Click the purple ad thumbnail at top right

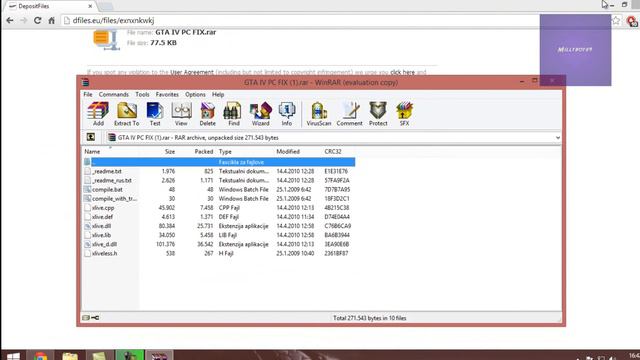point(576,50)
